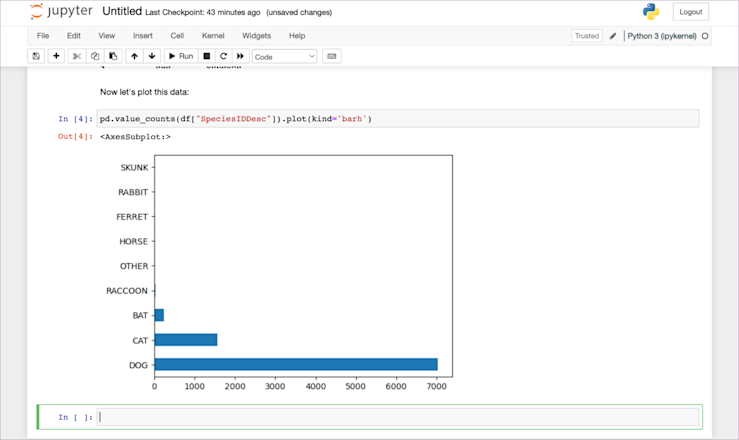Open the View menu
This screenshot has height=440, width=739.
pyautogui.click(x=107, y=36)
